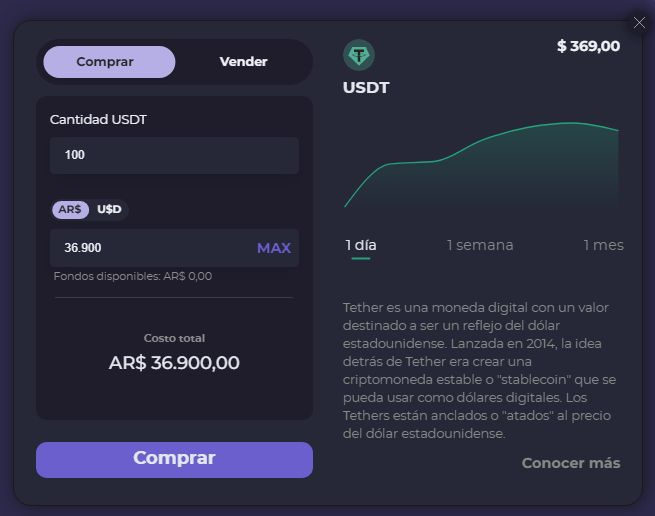Open the Conocer más link
Viewport: 655px width, 516px height.
(571, 463)
